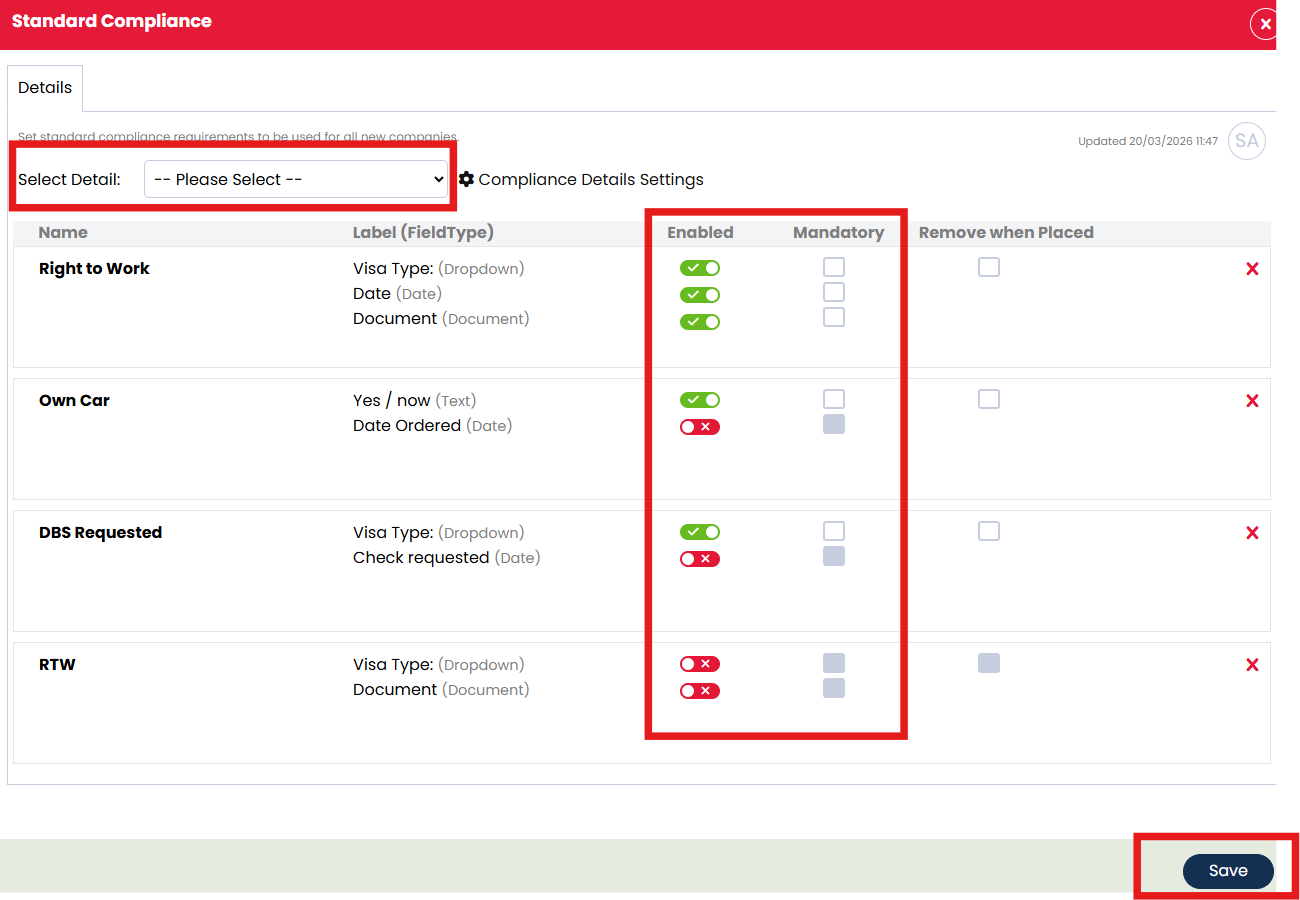Check Mandatory for Own Car Yes / now

tap(834, 399)
